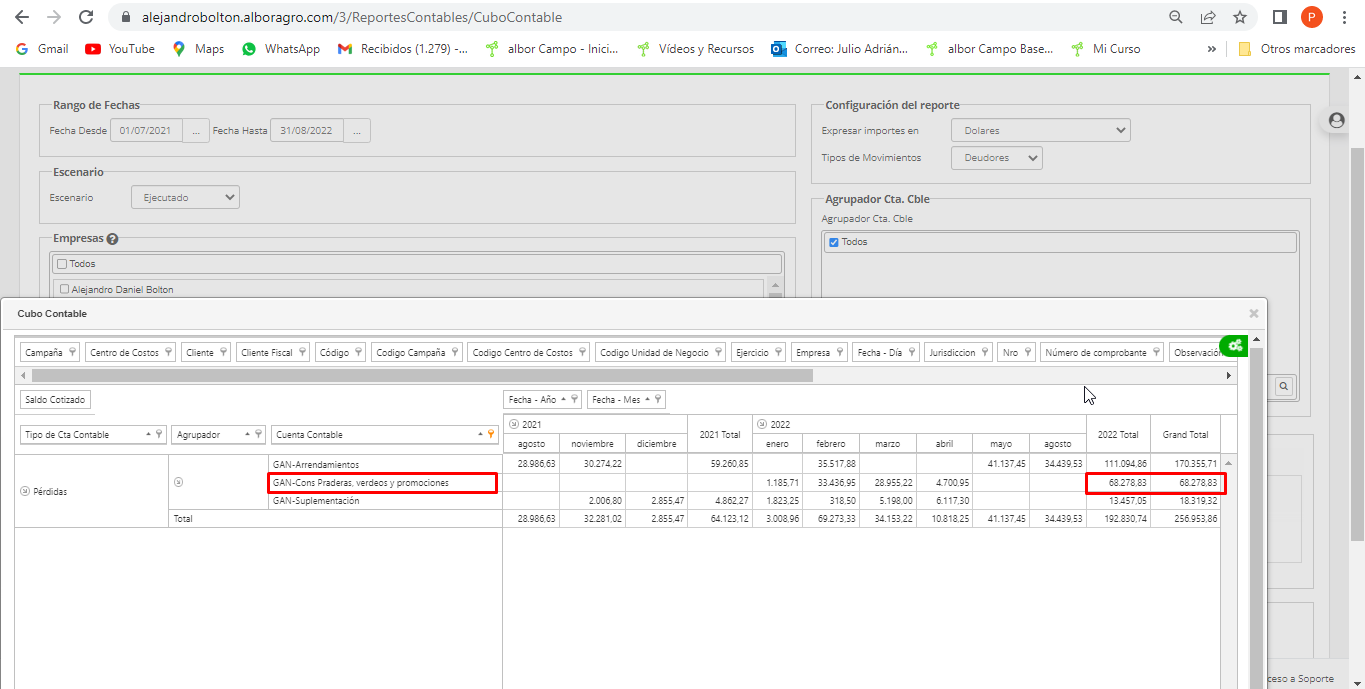The width and height of the screenshot is (1365, 689).
Task: Click the magnifier search icon button
Action: tap(1283, 386)
